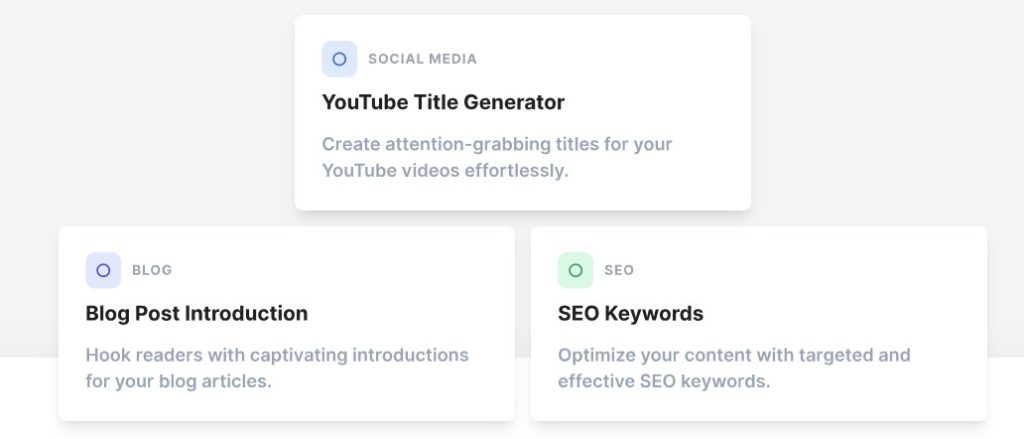Select the SEO category label
The image size is (1024, 439).
[619, 270]
